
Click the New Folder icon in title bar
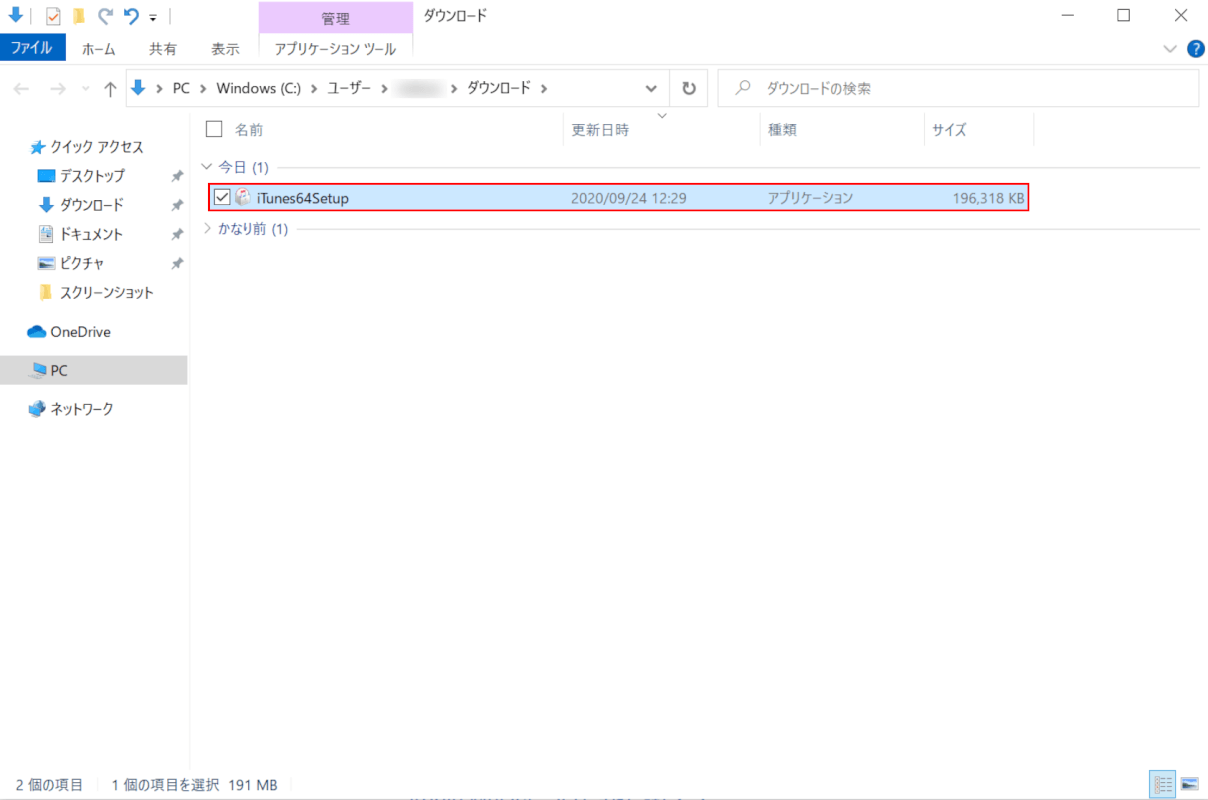[x=79, y=16]
